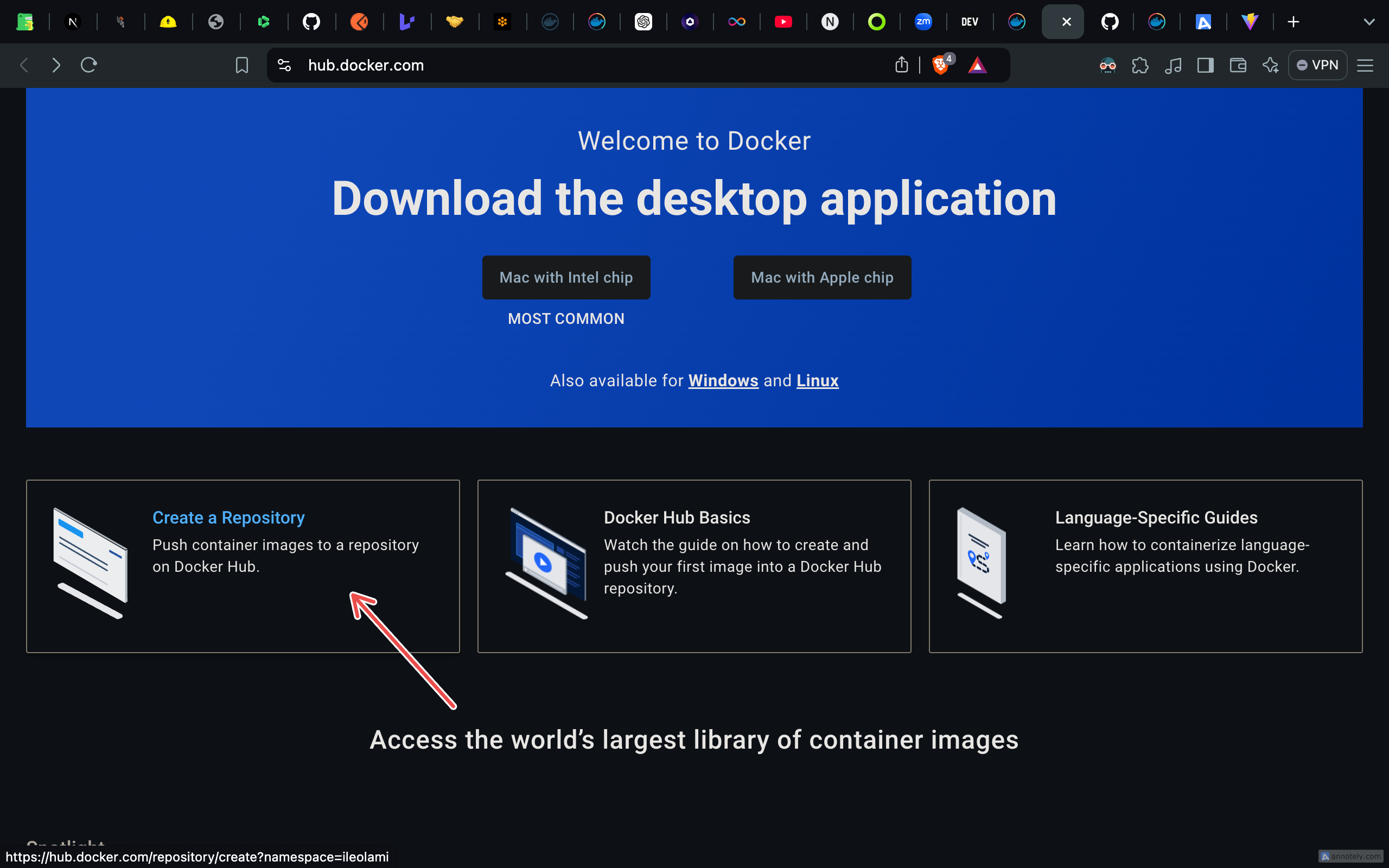Bookmark this page
Image resolution: width=1389 pixels, height=868 pixels.
click(x=241, y=65)
